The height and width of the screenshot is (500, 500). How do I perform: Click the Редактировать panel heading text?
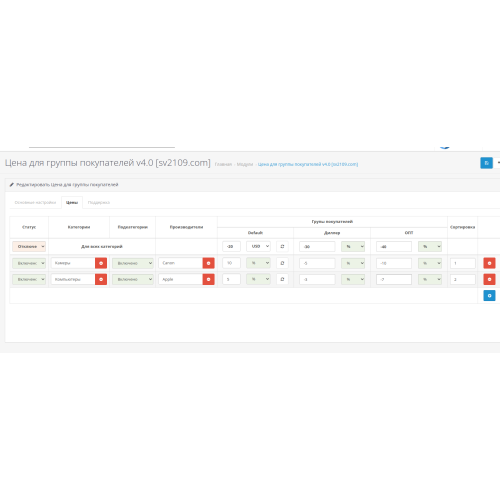(67, 185)
